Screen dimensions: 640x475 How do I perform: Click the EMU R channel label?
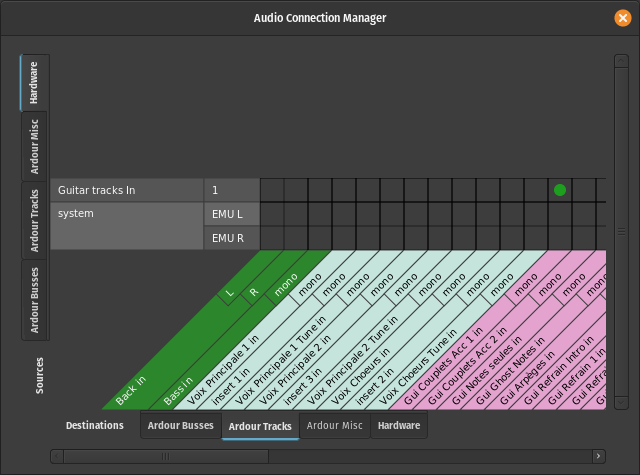[x=232, y=238]
